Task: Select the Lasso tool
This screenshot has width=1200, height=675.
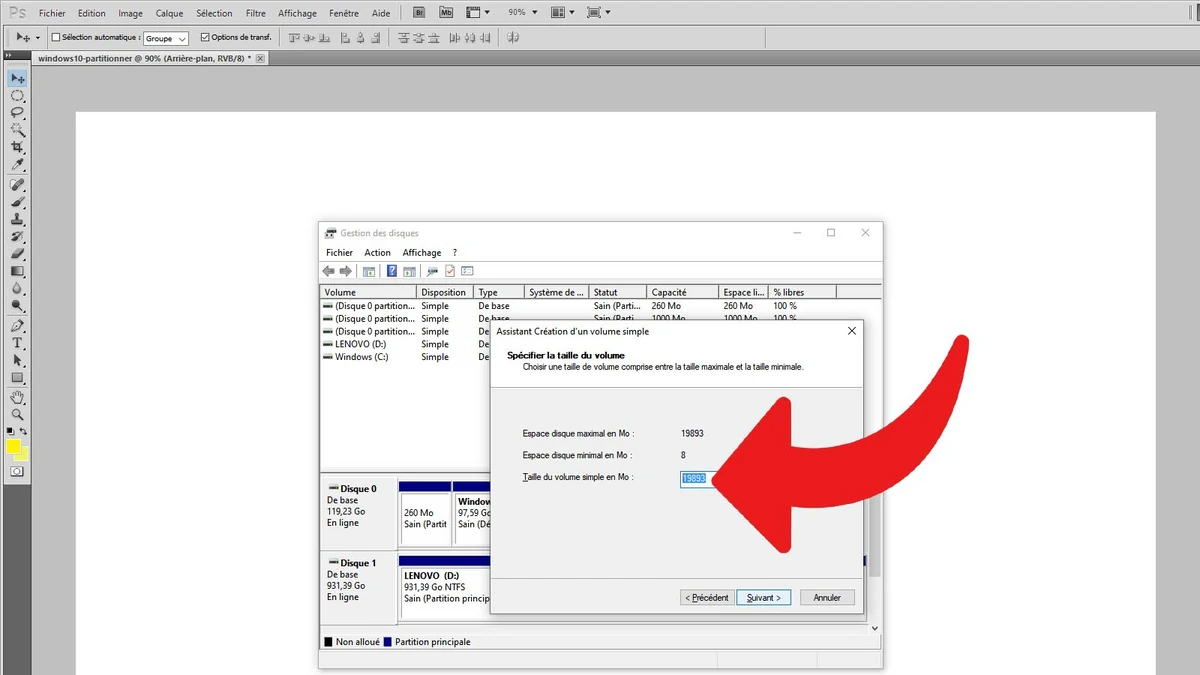Action: point(17,113)
